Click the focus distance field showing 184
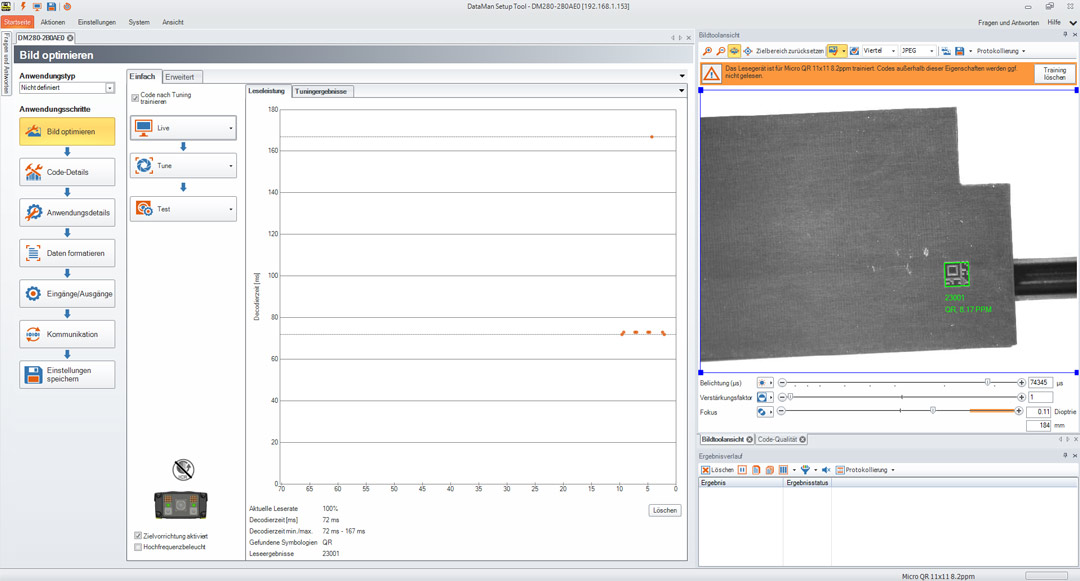Image resolution: width=1080 pixels, height=581 pixels. pyautogui.click(x=1040, y=425)
